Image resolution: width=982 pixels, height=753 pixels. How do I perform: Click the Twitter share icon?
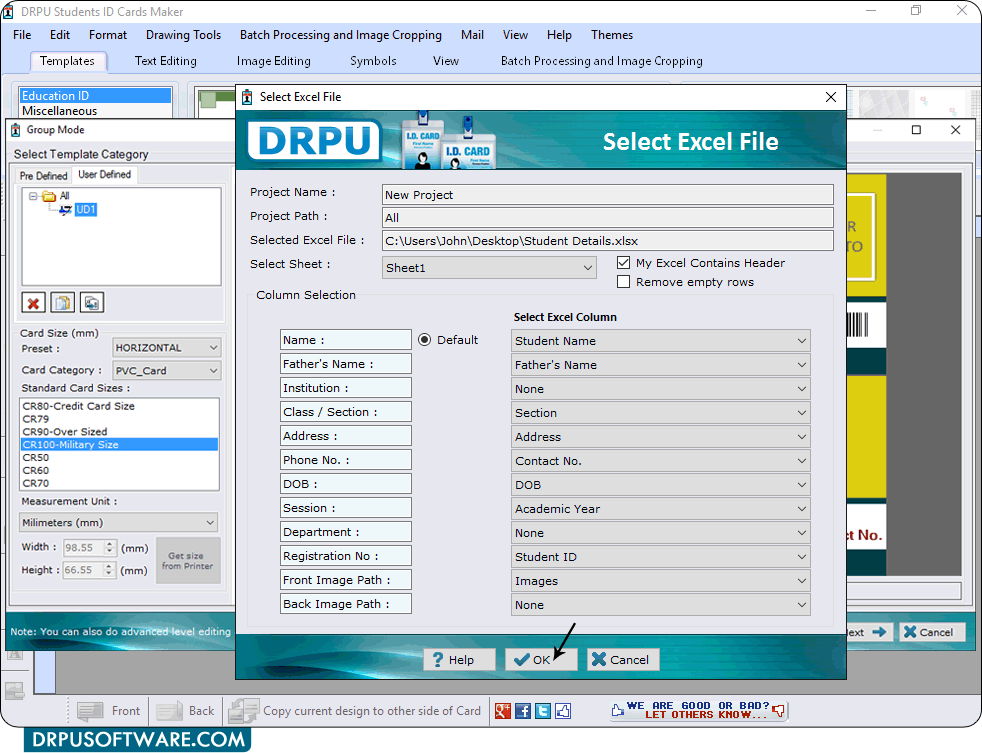point(542,710)
